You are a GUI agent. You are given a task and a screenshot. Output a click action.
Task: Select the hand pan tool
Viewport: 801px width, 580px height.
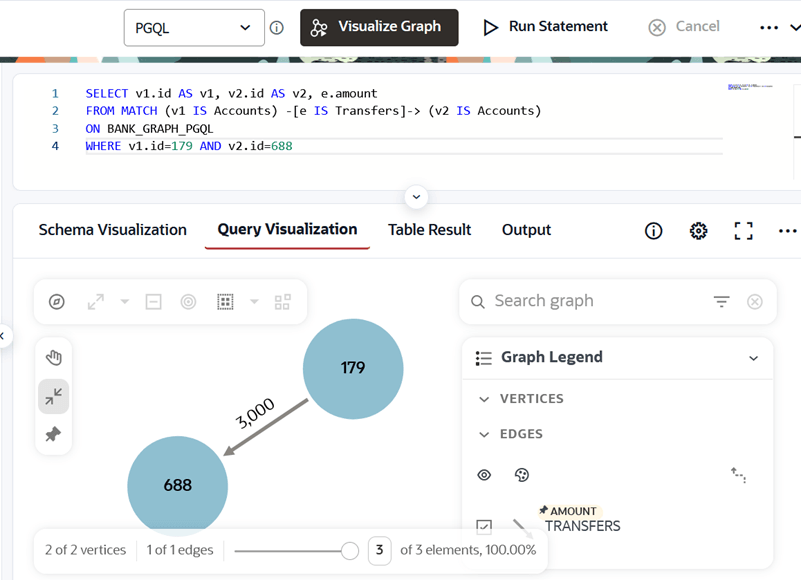tap(54, 358)
